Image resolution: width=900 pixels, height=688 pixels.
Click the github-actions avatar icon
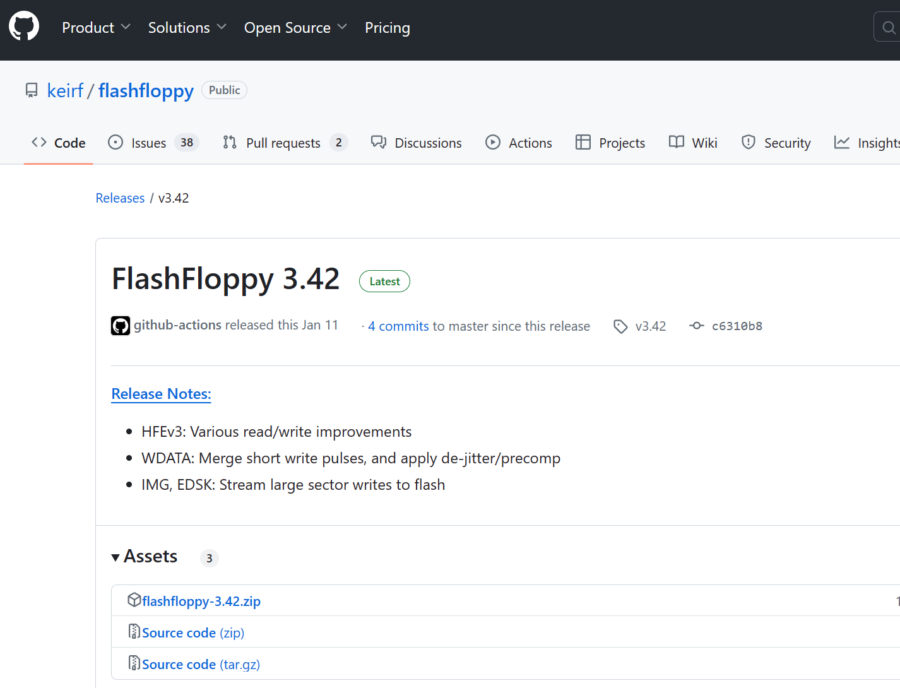tap(120, 326)
